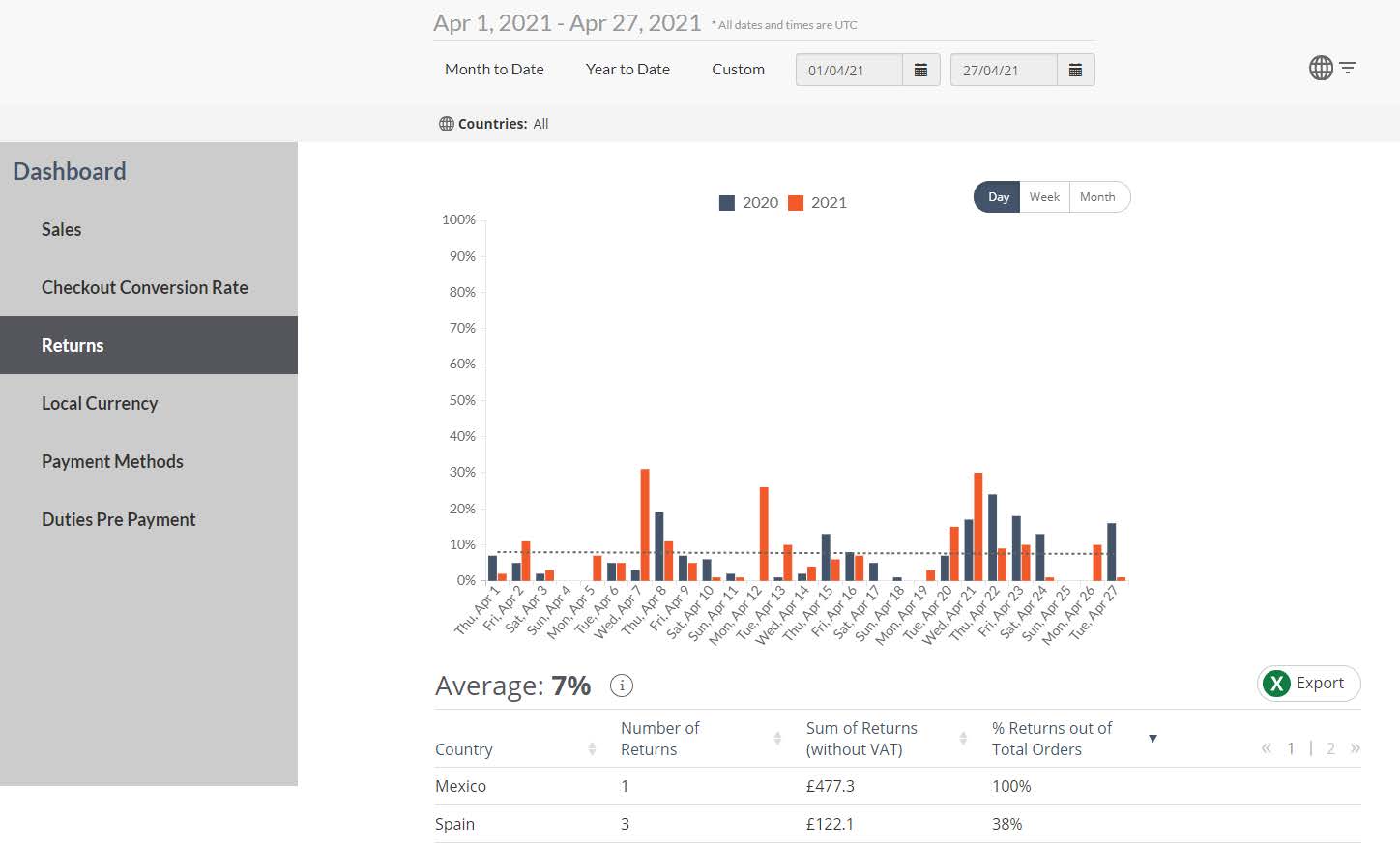Click the info icon beside Average 7%
The height and width of the screenshot is (847, 1400).
[622, 686]
